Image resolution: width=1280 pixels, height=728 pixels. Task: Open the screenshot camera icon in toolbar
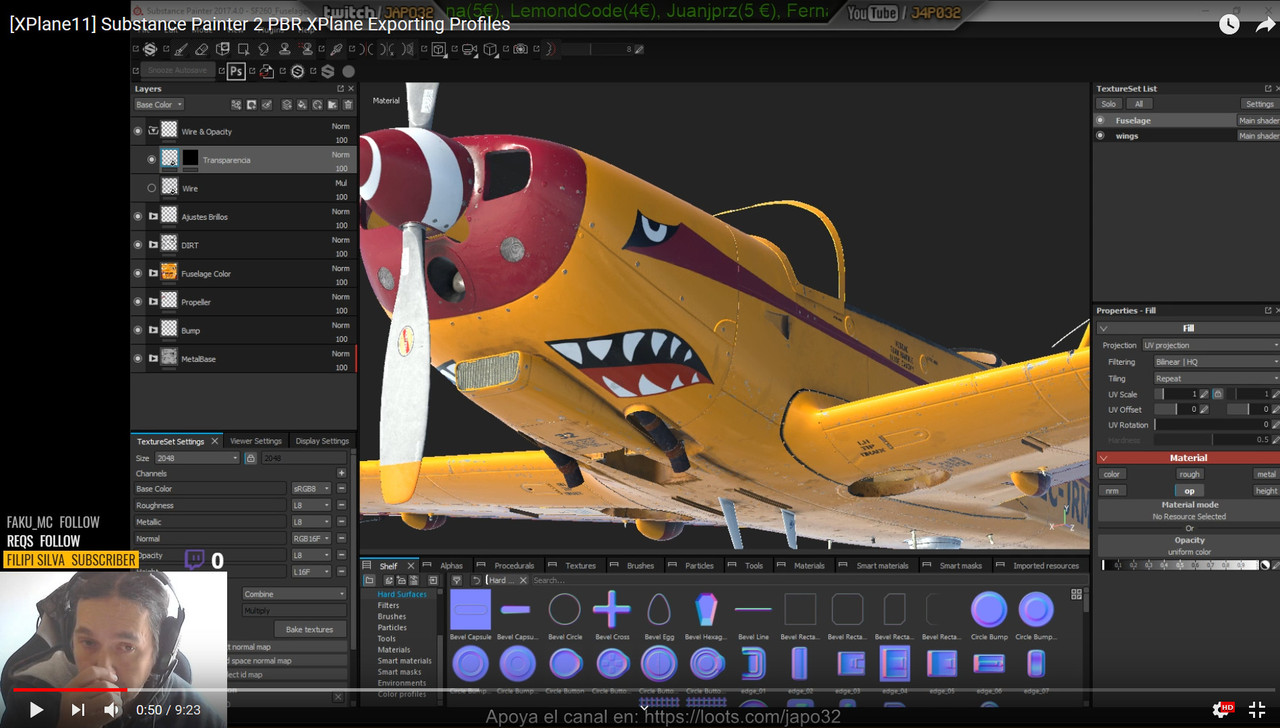520,49
